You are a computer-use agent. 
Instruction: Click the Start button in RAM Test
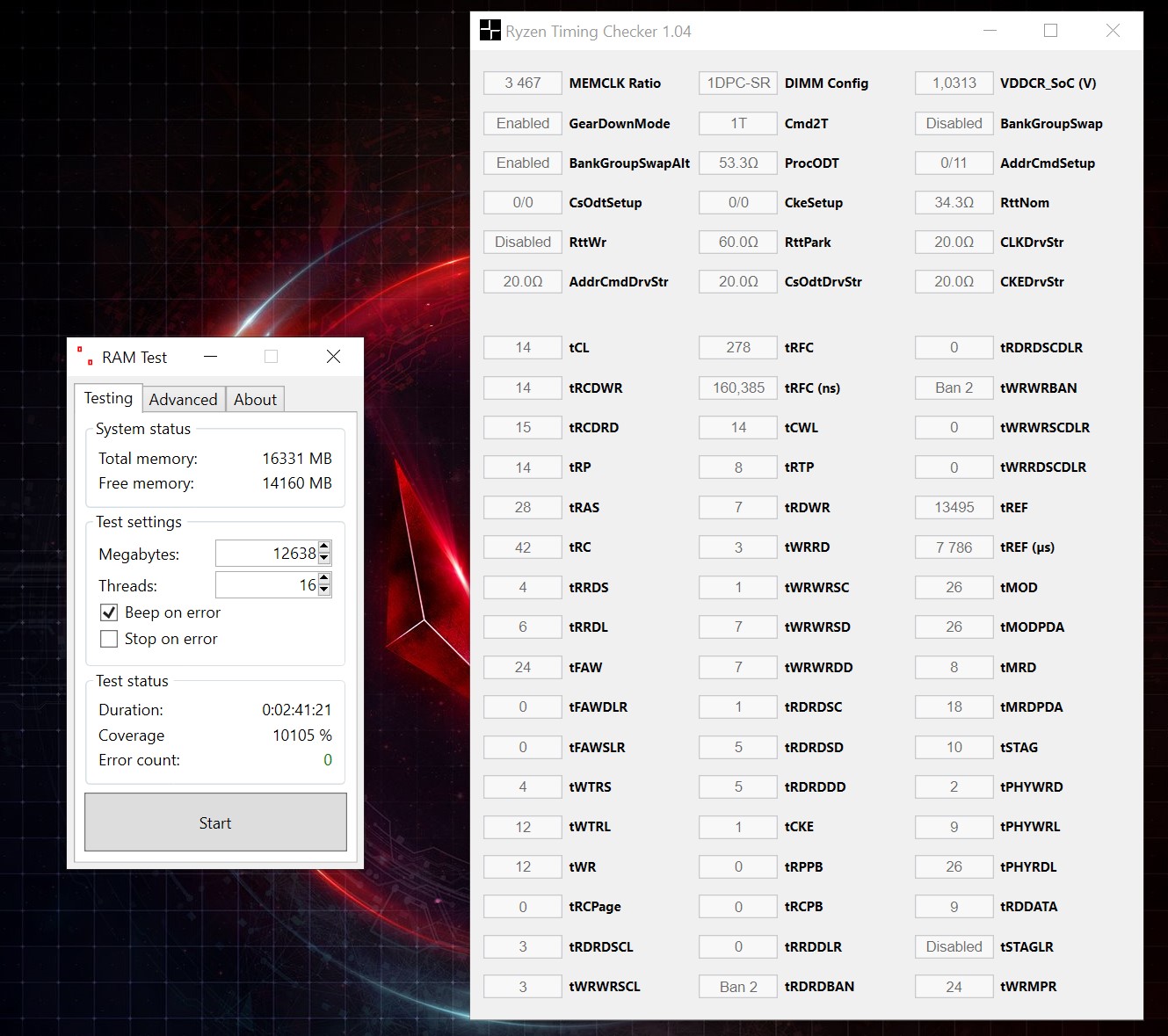tap(215, 822)
